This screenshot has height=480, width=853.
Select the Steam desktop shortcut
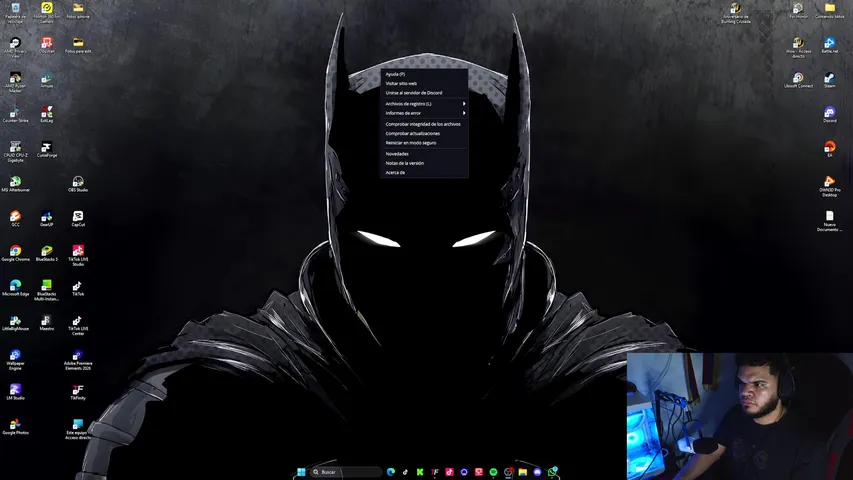click(830, 80)
